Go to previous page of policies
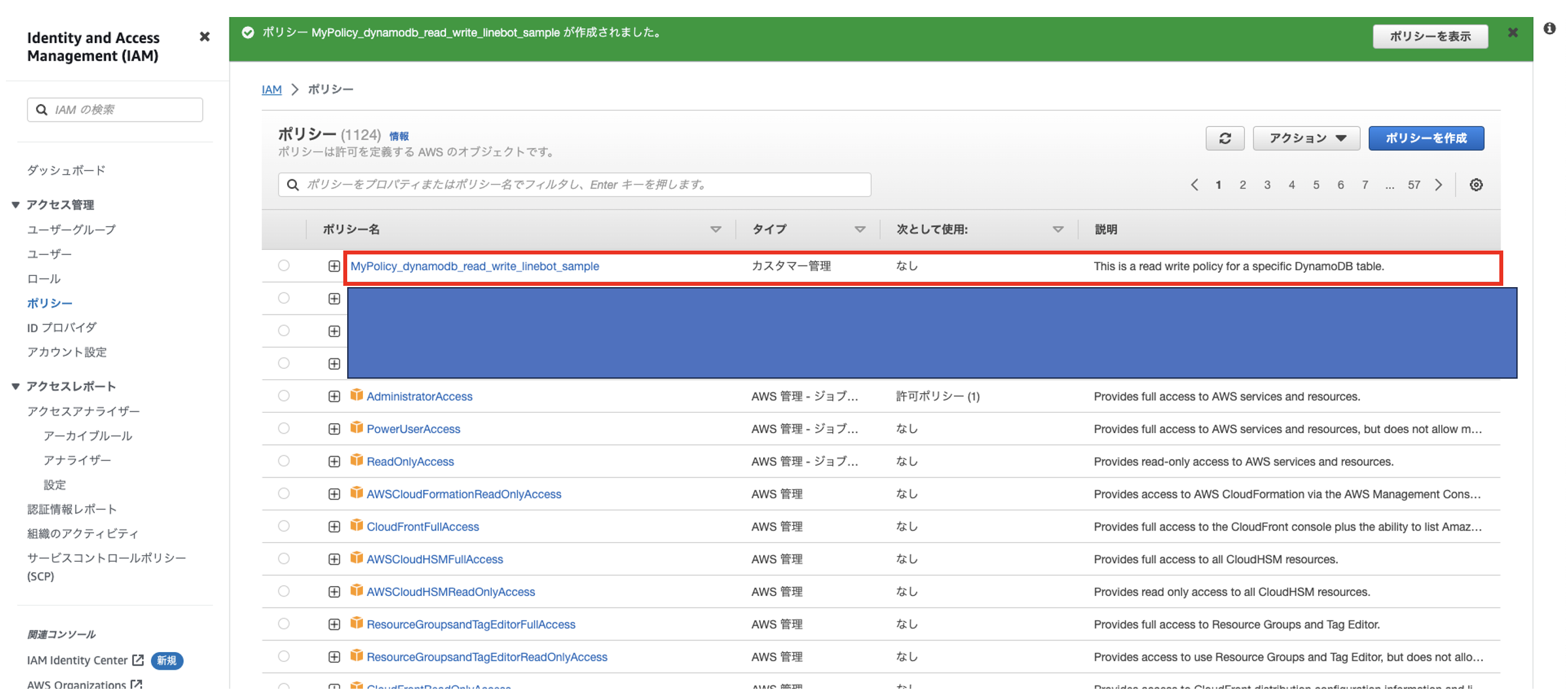The image size is (1568, 692). tap(1194, 184)
